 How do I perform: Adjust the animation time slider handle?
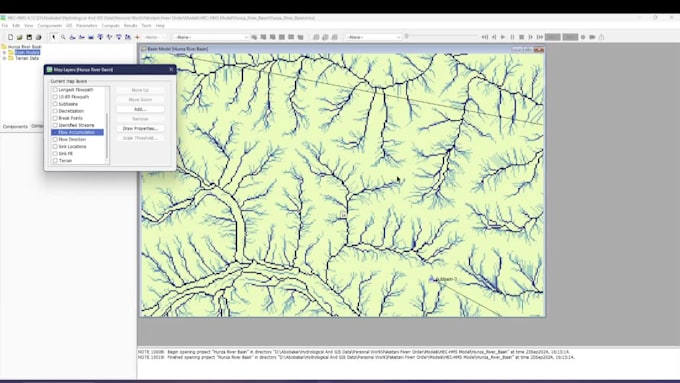[x=406, y=36]
